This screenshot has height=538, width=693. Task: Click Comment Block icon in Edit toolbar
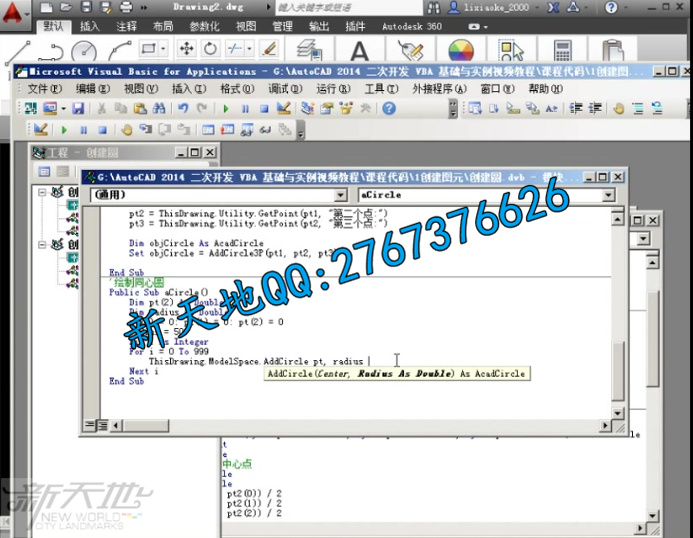point(638,108)
